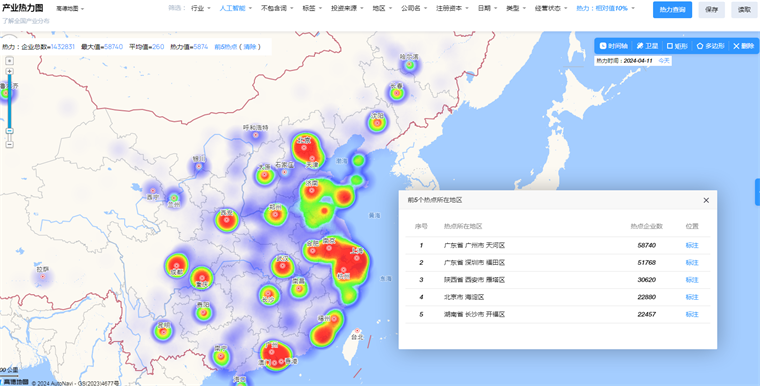This screenshot has height=386, width=760.
Task: Click the map zoom slider handle
Action: coord(9,131)
